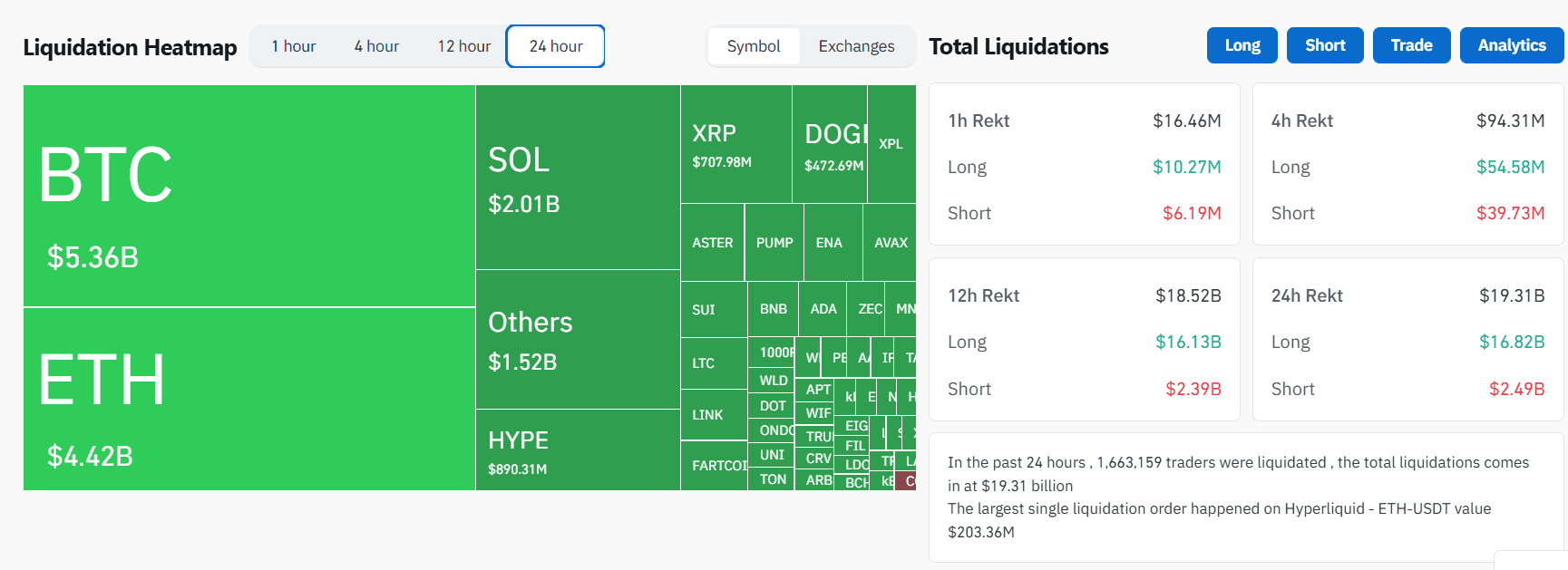This screenshot has width=1568, height=570.
Task: Click the XRP heatmap tile
Action: pos(735,144)
